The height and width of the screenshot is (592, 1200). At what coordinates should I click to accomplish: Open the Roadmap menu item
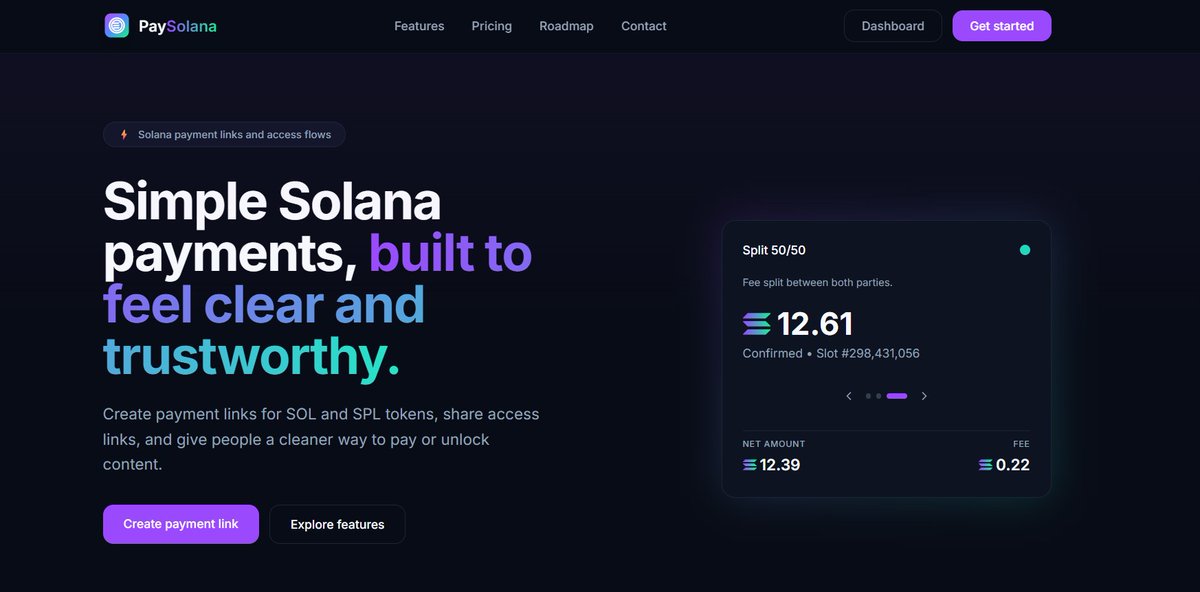tap(566, 25)
